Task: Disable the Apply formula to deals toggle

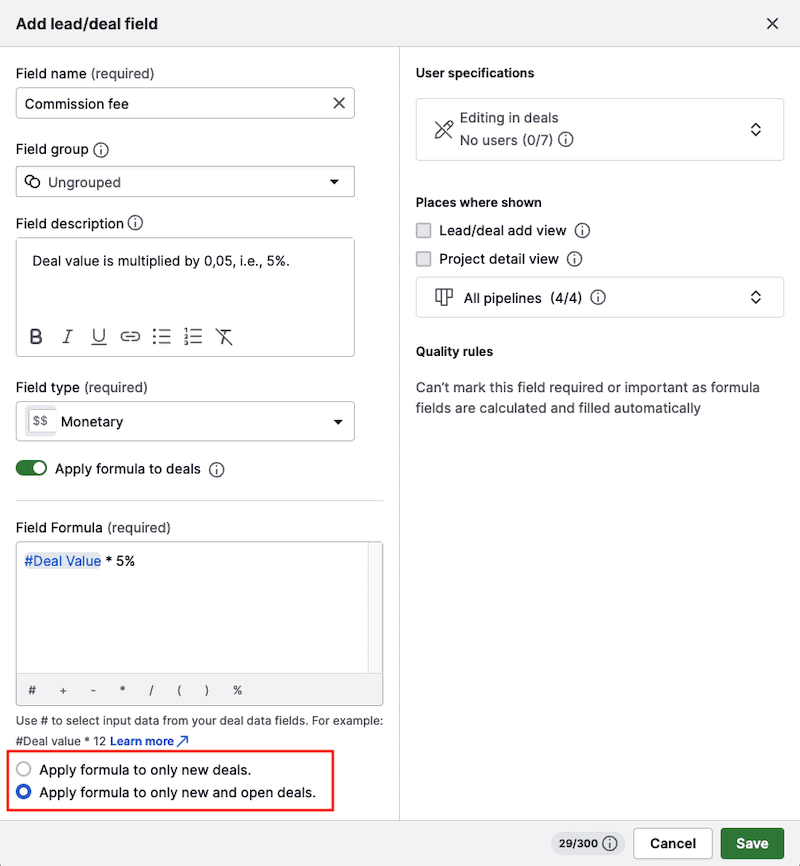Action: (x=32, y=468)
